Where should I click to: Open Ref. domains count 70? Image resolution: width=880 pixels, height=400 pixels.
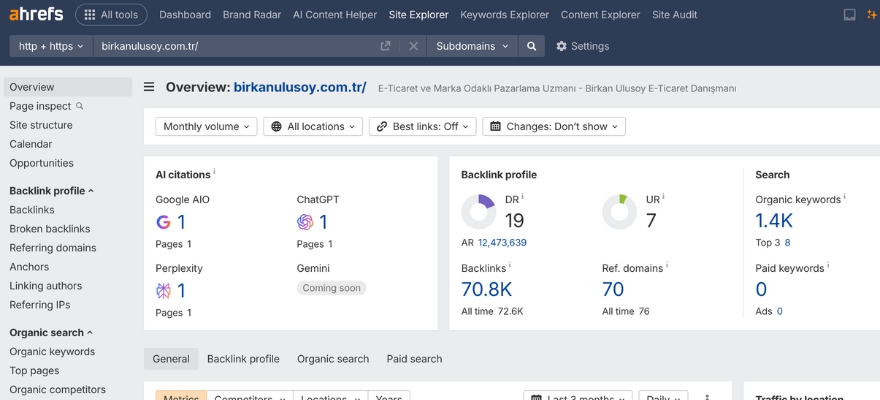coord(613,289)
